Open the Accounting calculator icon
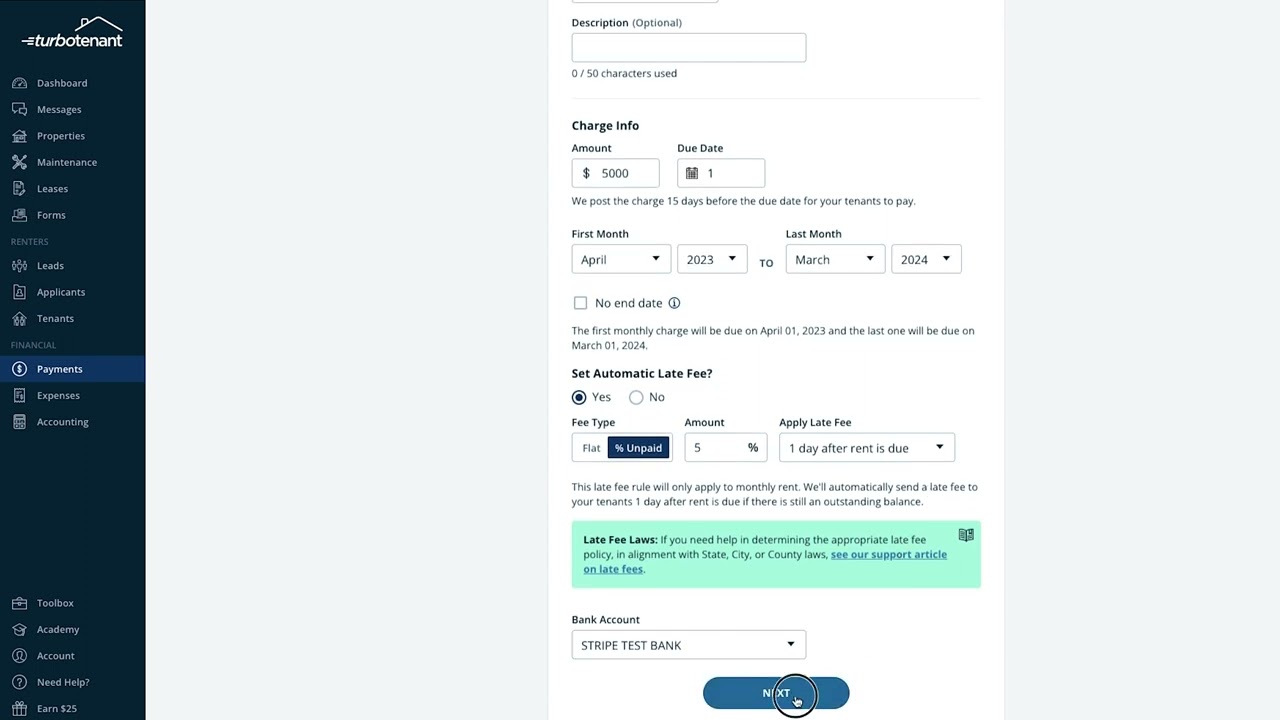The height and width of the screenshot is (720, 1280). (x=19, y=422)
